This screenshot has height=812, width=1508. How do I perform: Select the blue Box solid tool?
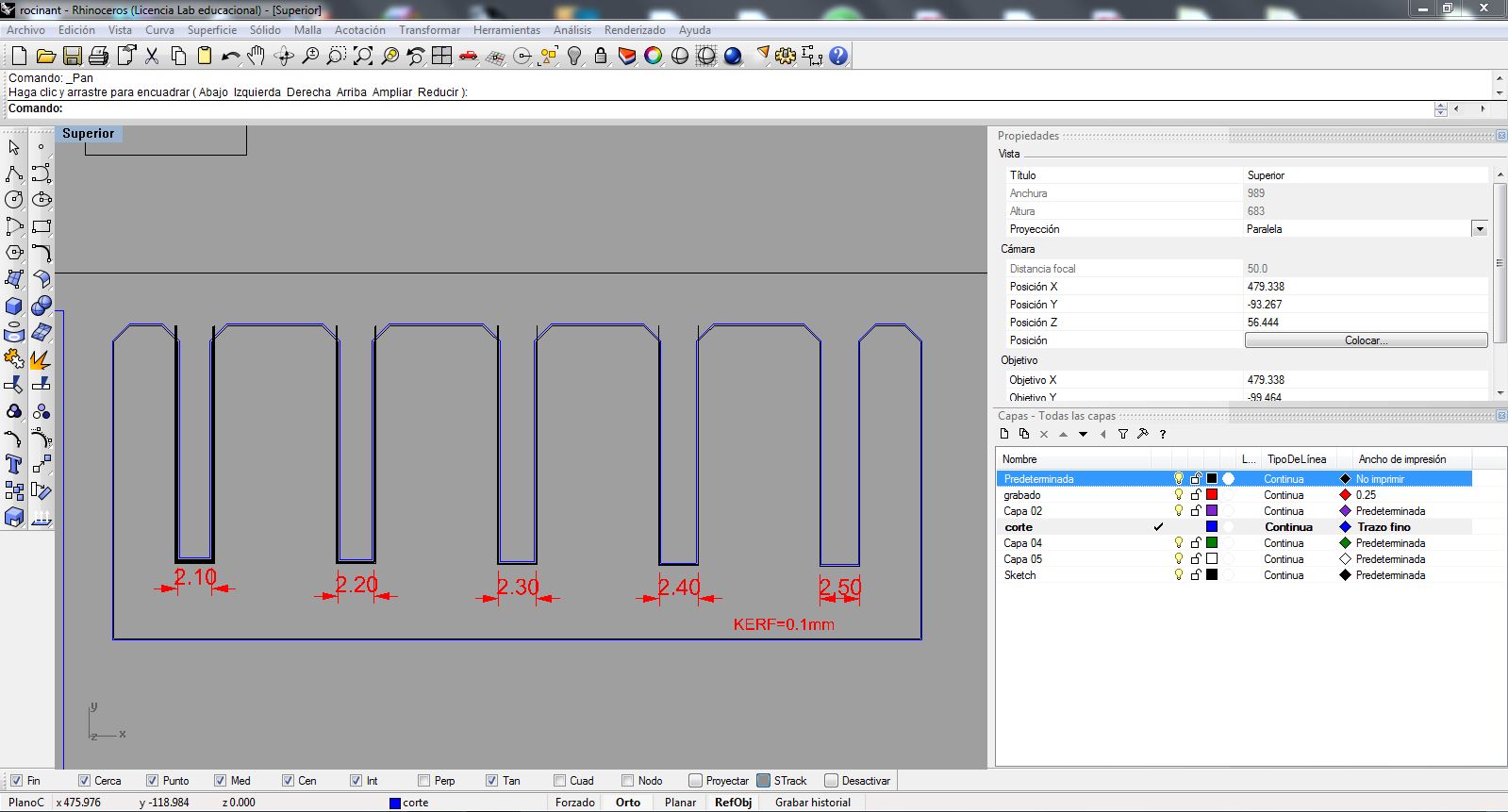pyautogui.click(x=14, y=306)
